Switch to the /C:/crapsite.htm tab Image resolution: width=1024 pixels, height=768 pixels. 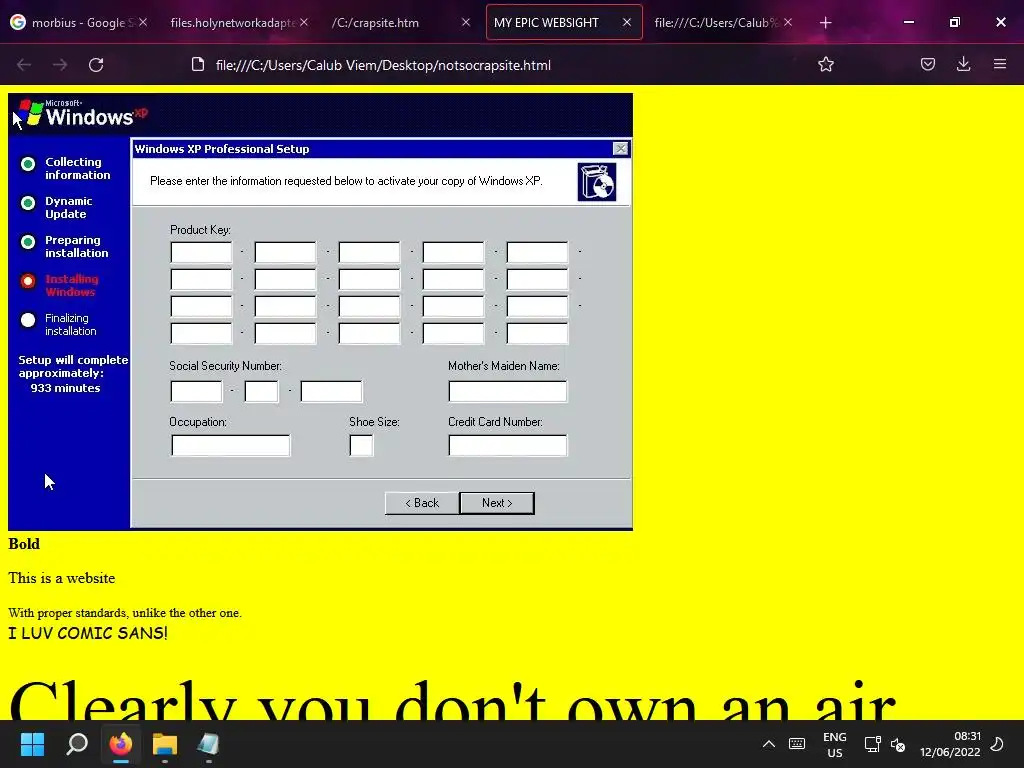[400, 22]
